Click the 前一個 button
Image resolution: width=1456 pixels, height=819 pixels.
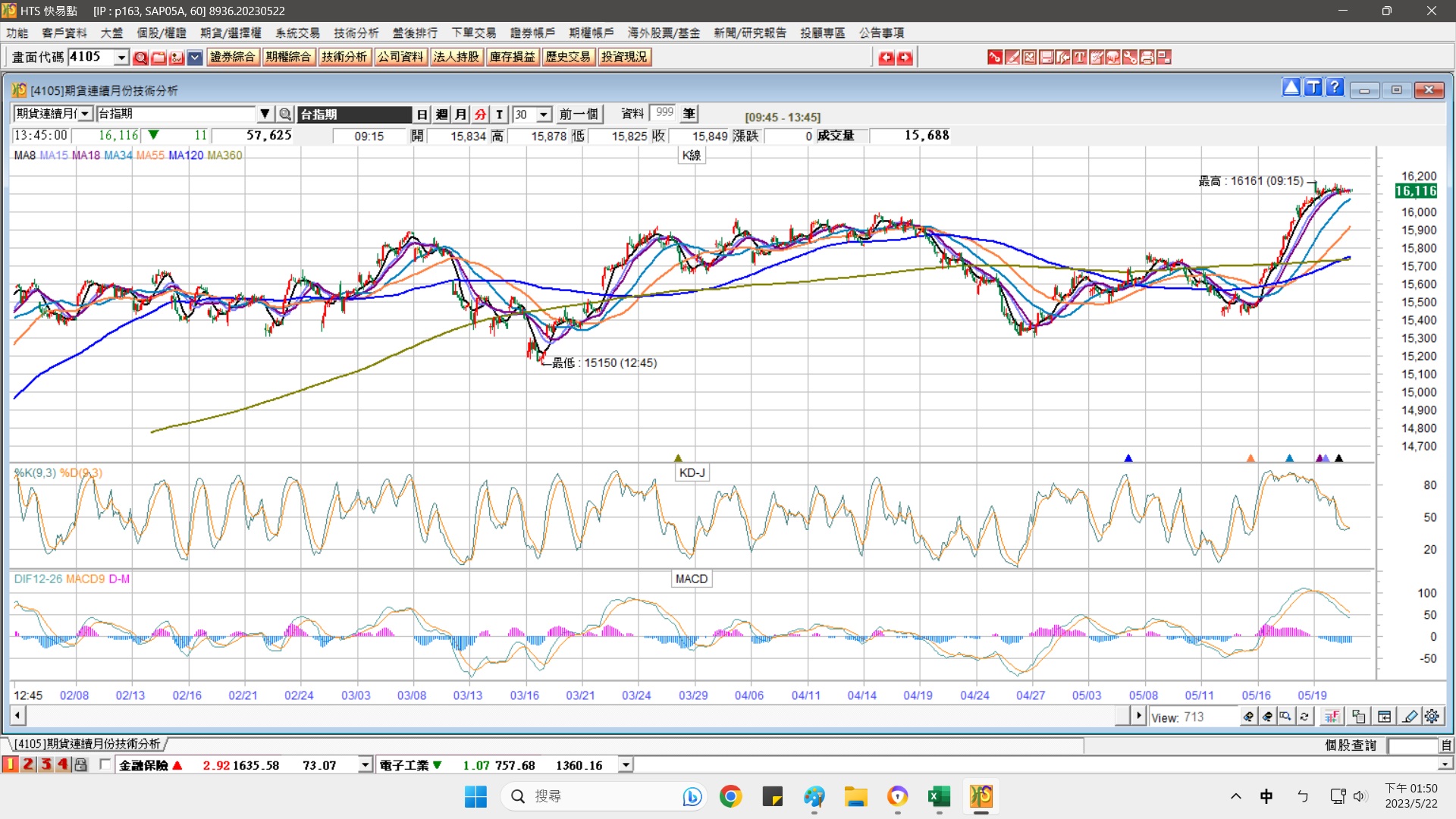point(579,115)
